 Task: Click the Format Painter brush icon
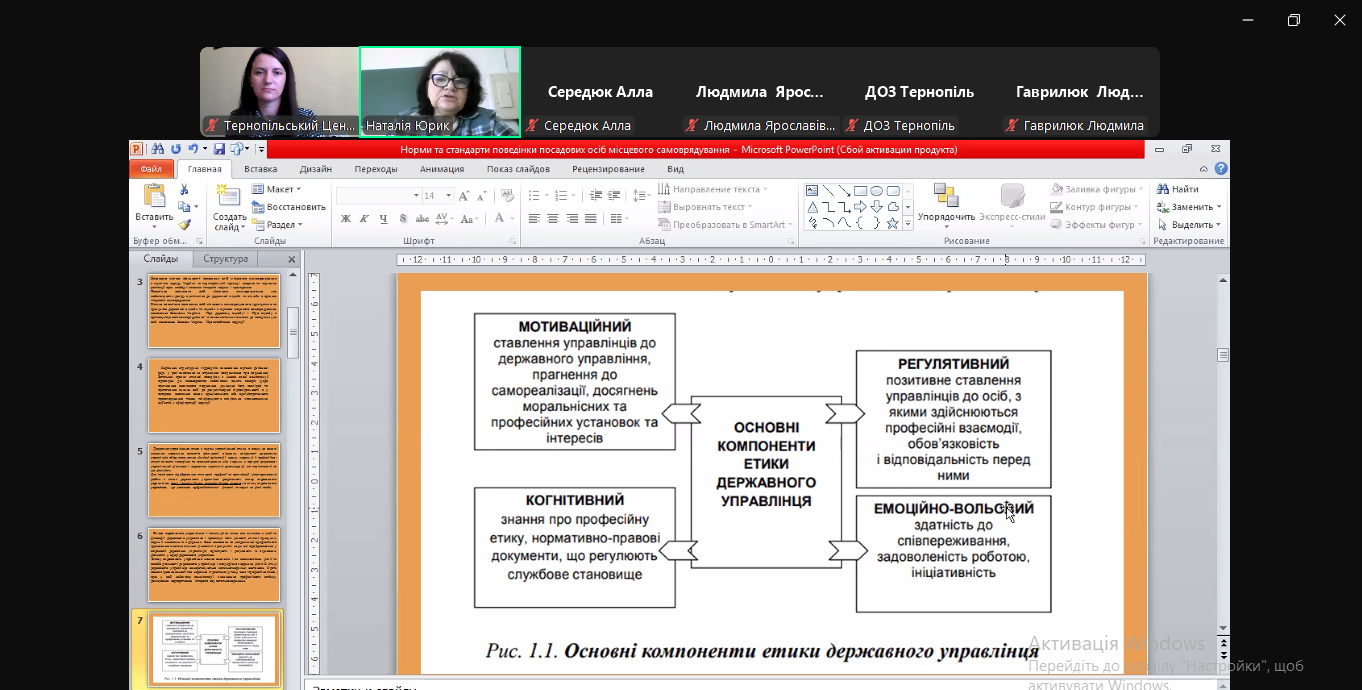pyautogui.click(x=184, y=225)
